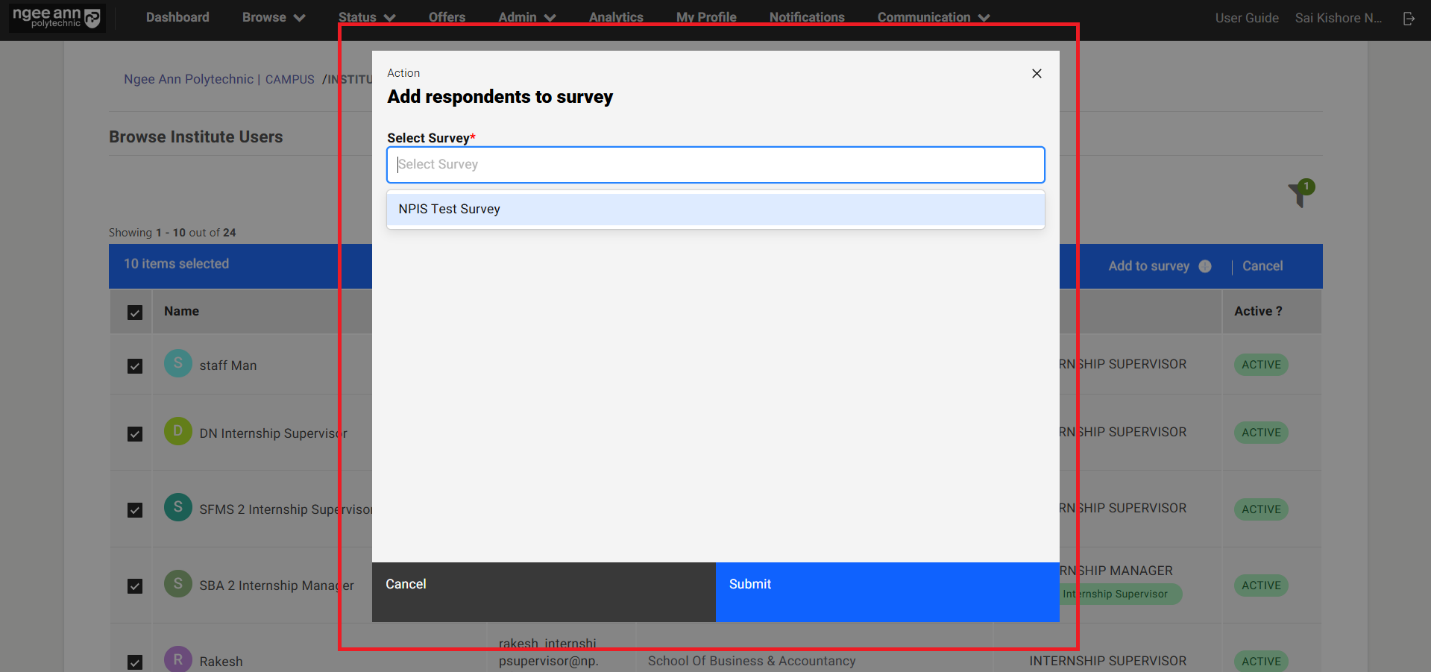Open the Dashboard menu item
This screenshot has height=672, width=1431.
pyautogui.click(x=178, y=18)
